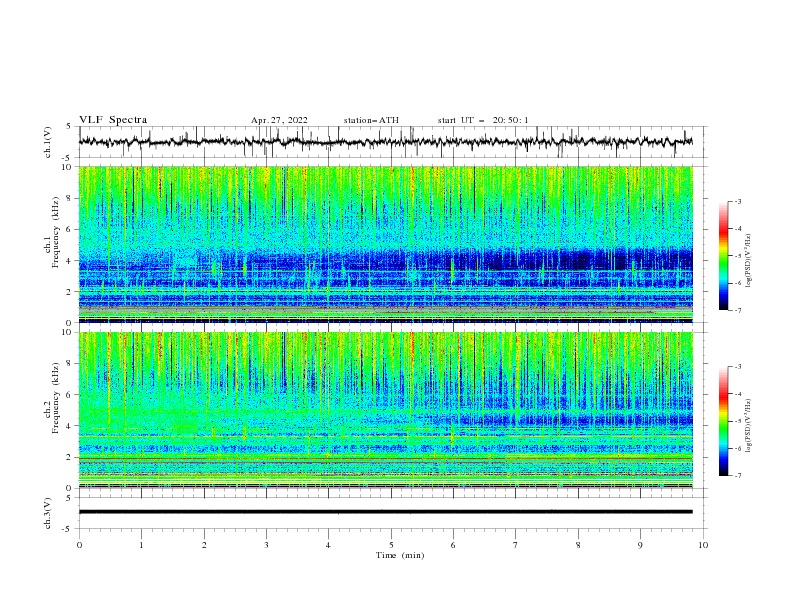Click the "ch.3(V)" waveform axis label

pos(48,513)
